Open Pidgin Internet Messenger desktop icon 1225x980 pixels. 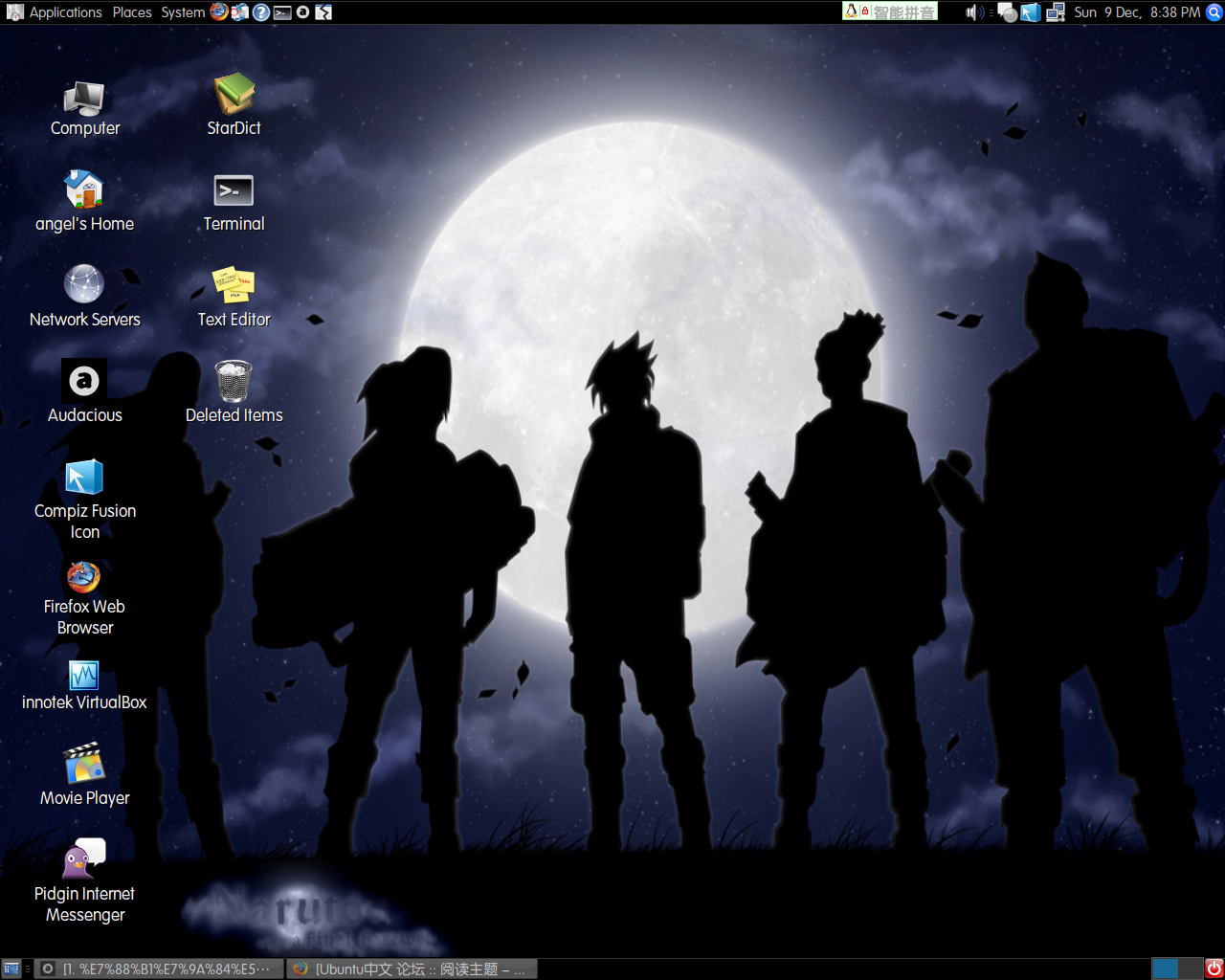[x=84, y=880]
